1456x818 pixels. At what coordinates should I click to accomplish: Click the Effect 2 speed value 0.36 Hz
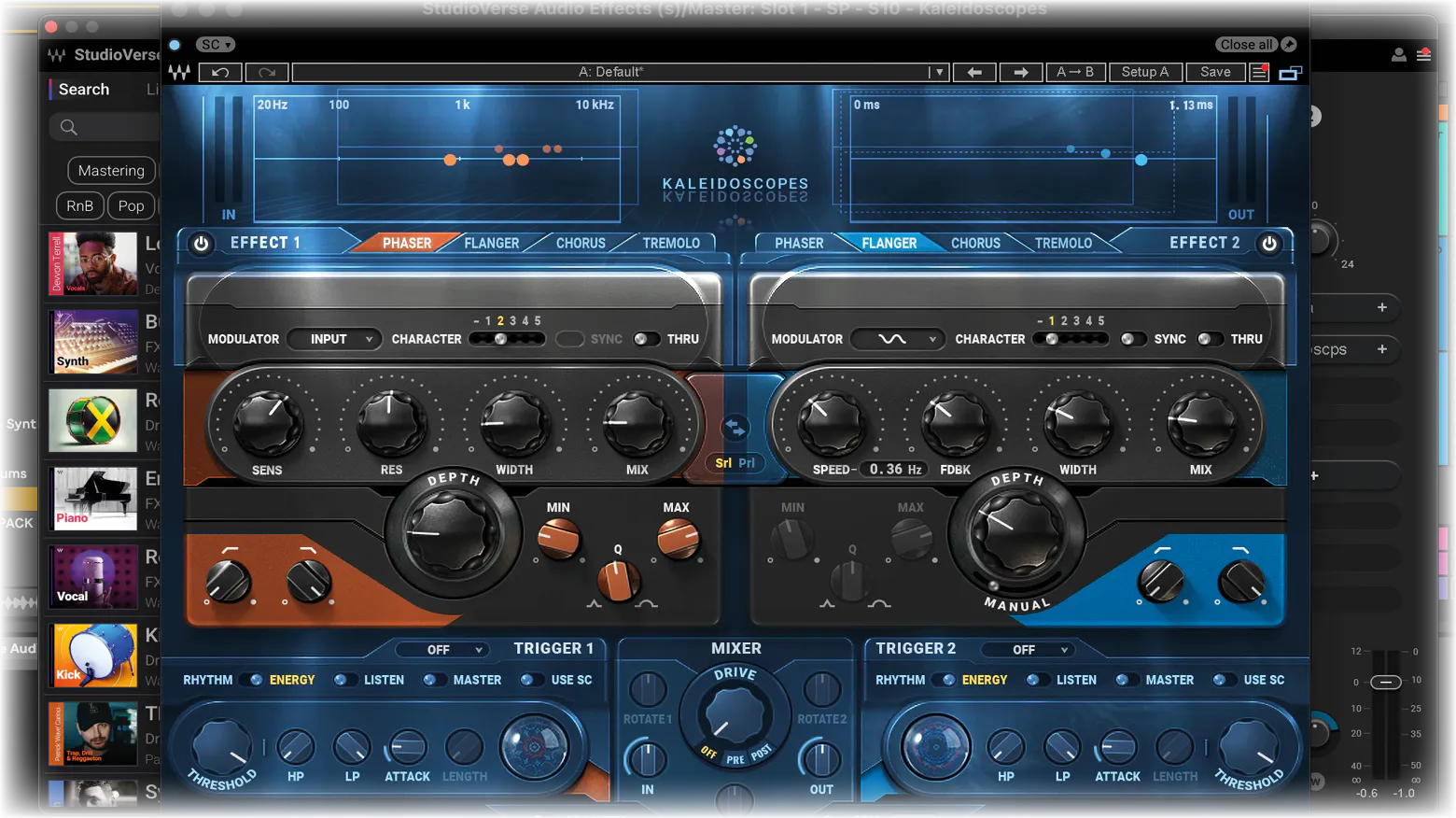[894, 470]
